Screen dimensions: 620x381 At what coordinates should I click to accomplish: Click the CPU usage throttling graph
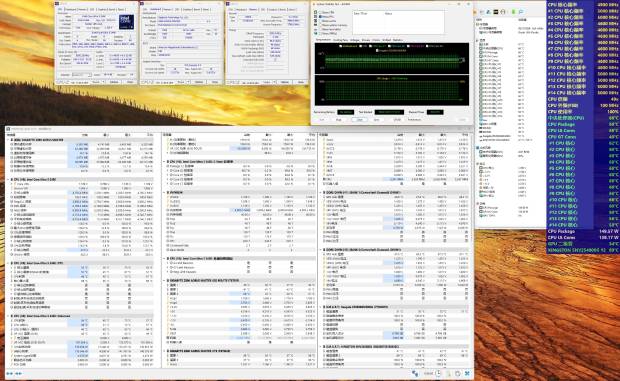tap(392, 91)
